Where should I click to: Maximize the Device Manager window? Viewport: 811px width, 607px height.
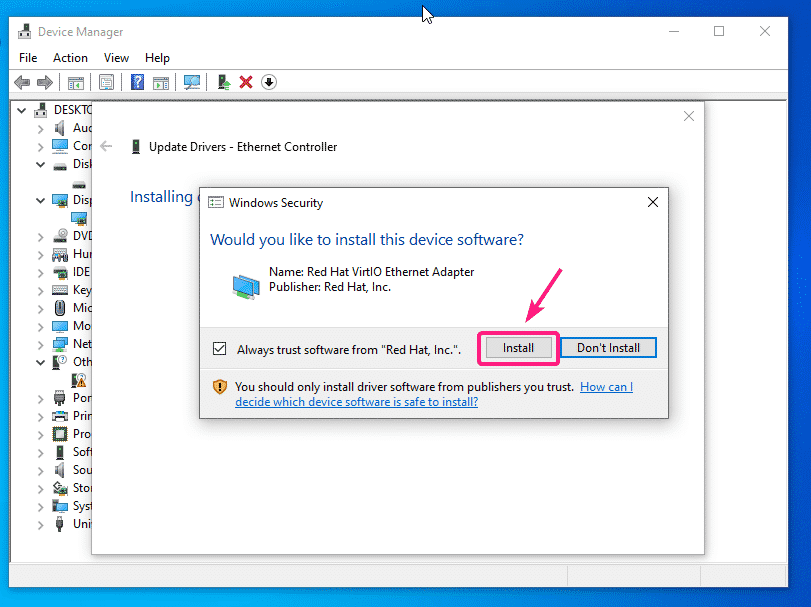(x=719, y=32)
